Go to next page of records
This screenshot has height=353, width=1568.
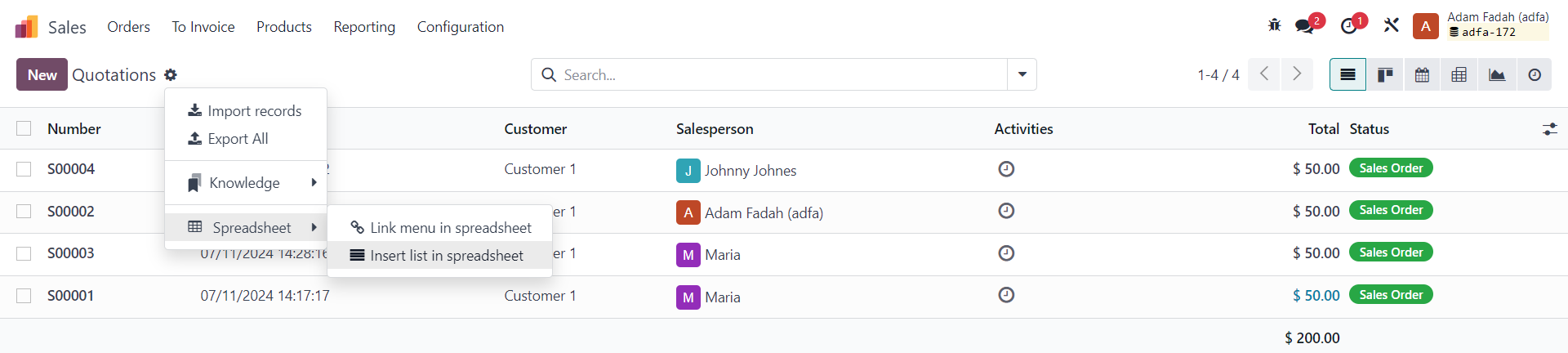click(1296, 74)
